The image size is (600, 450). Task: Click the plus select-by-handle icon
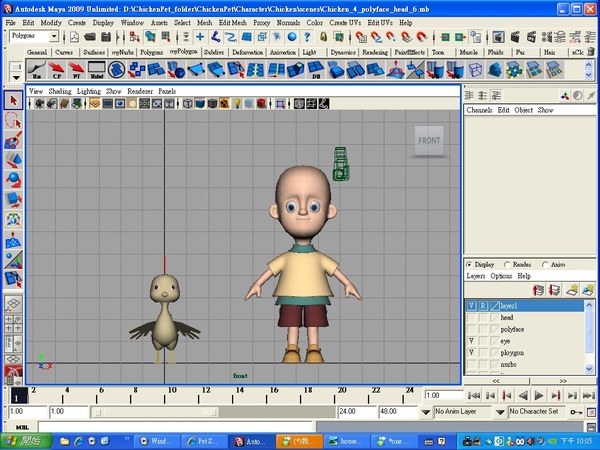(200, 37)
